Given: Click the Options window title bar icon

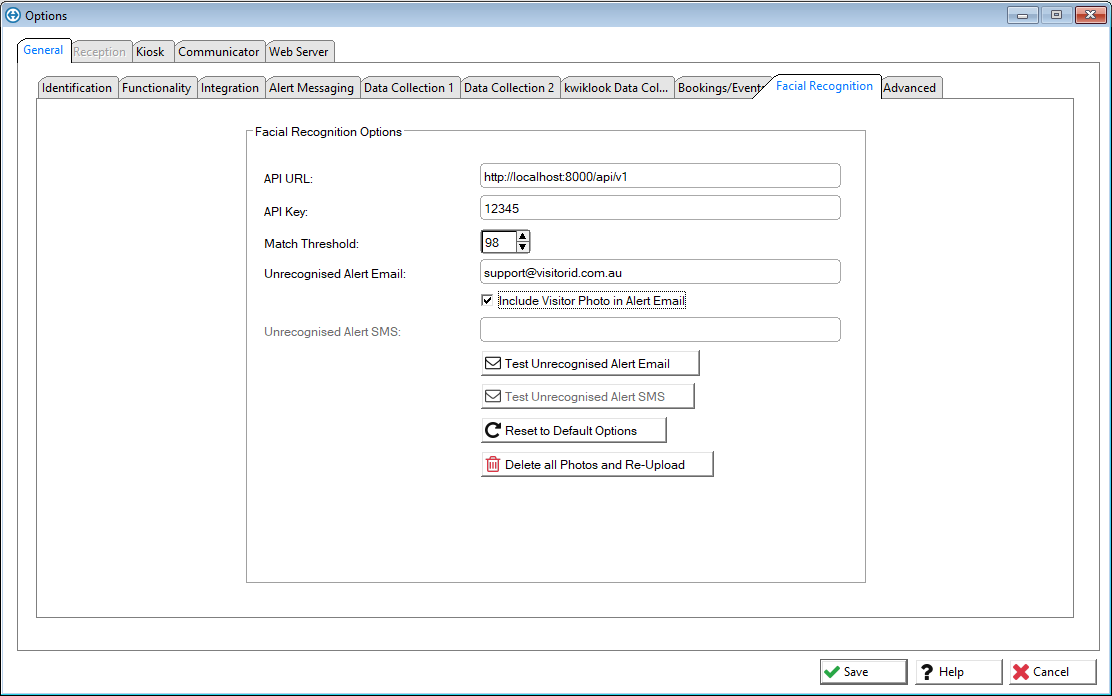Looking at the screenshot, I should coord(13,15).
